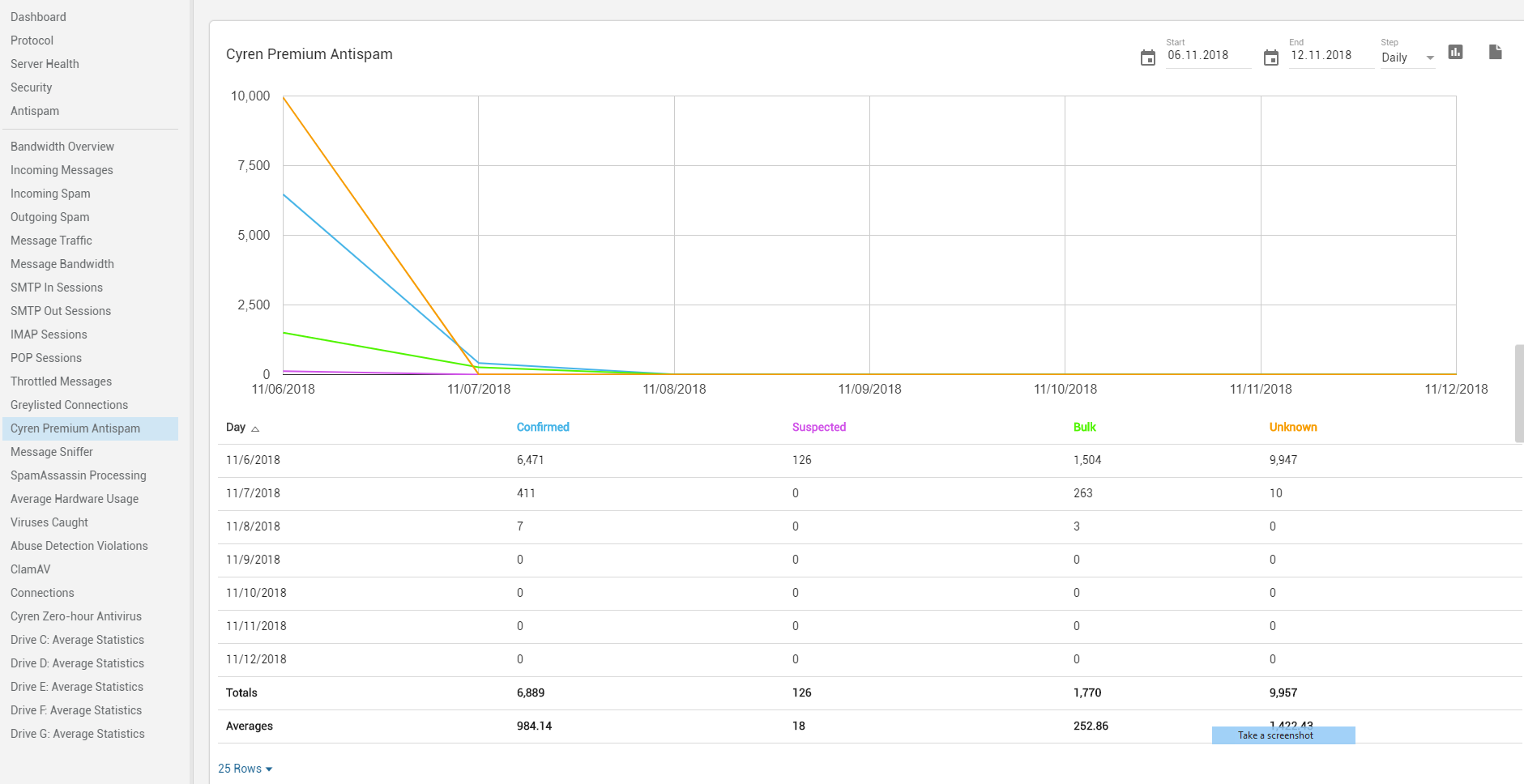The image size is (1524, 784).
Task: Click the End date input field
Action: pyautogui.click(x=1330, y=56)
